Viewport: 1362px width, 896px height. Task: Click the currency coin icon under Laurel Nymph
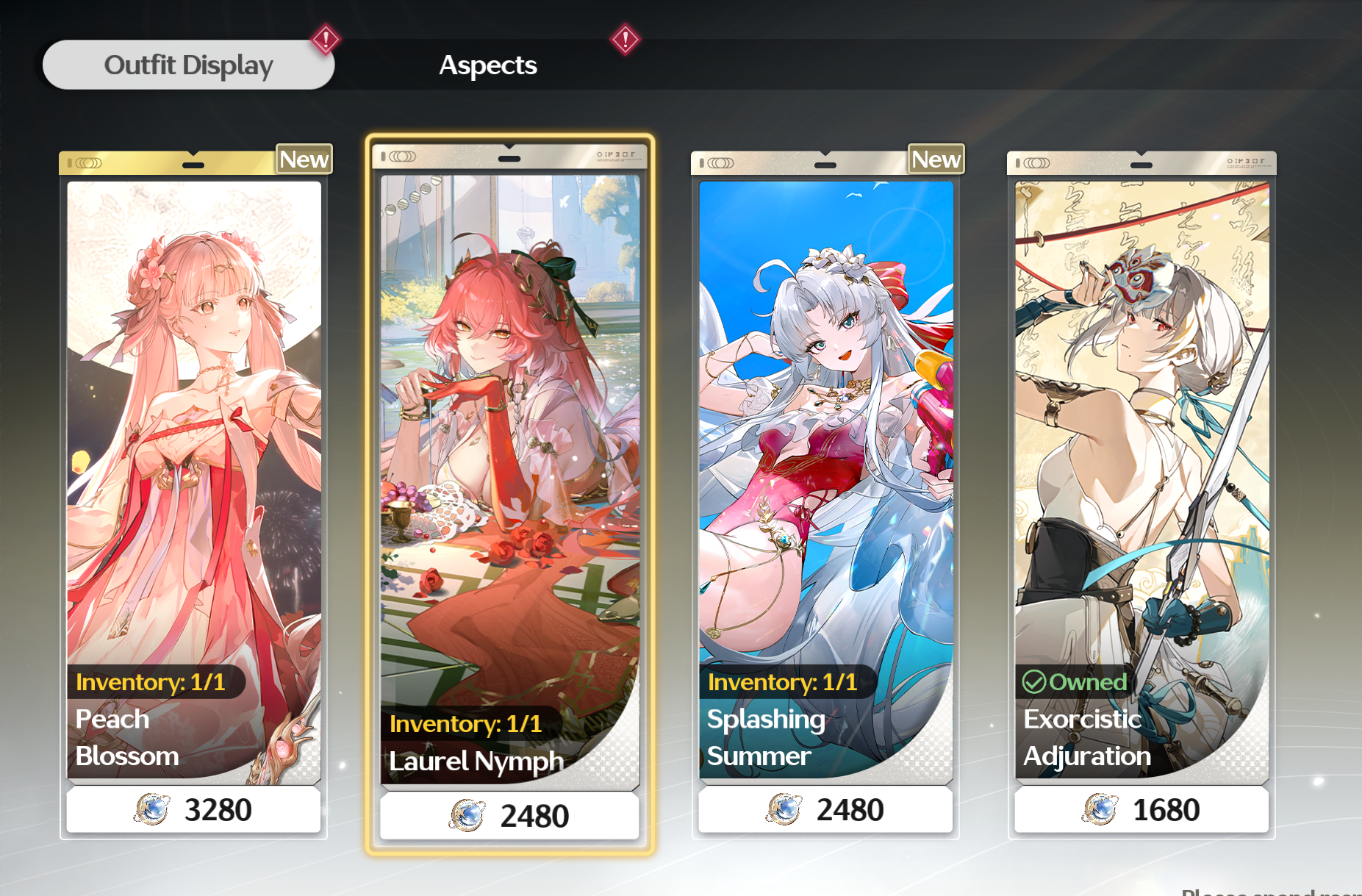pyautogui.click(x=467, y=815)
